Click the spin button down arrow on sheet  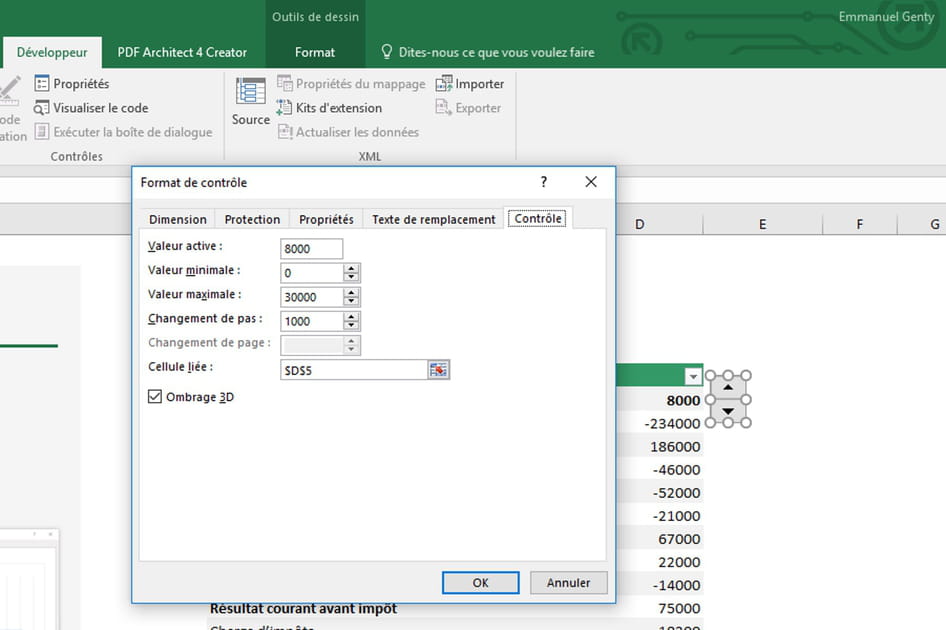coord(728,411)
